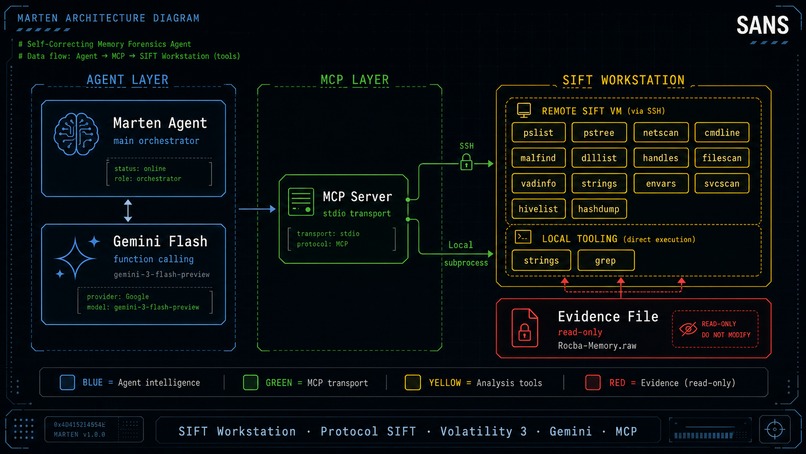Viewport: 806px width, 454px height.
Task: Click the red legend swatch for Evidence
Action: pos(593,383)
